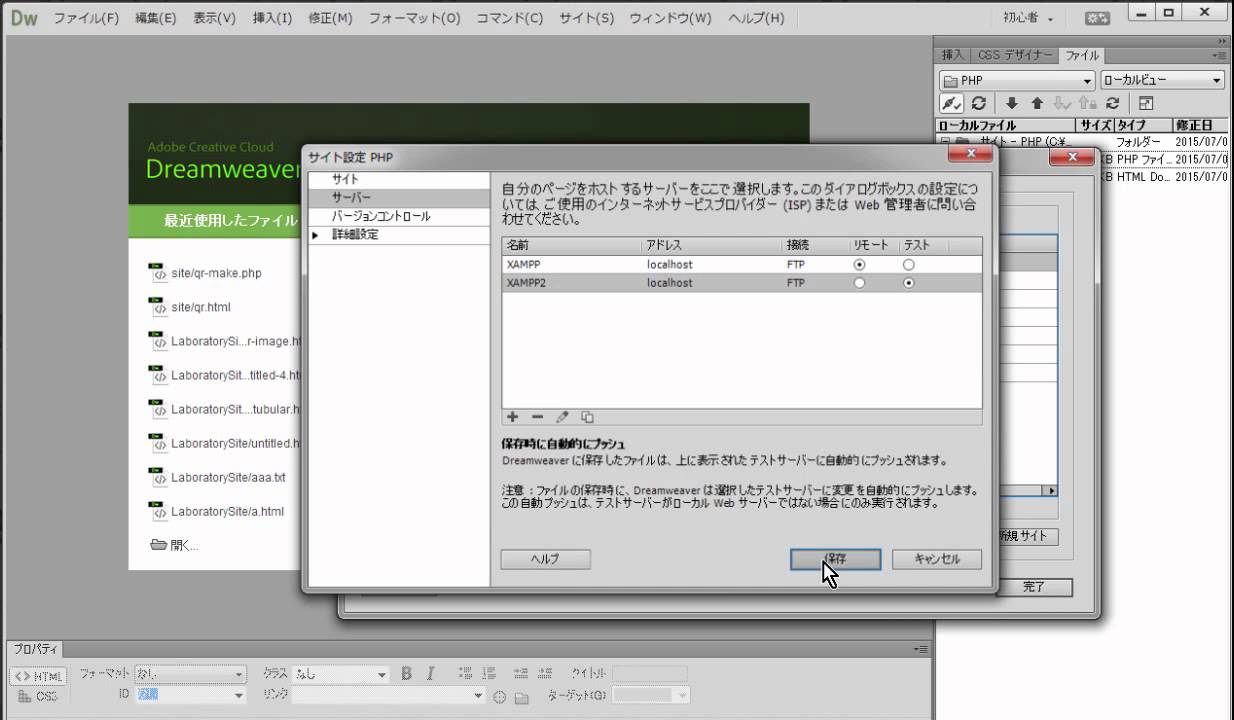Sort by the Local Files column header

(1005, 125)
